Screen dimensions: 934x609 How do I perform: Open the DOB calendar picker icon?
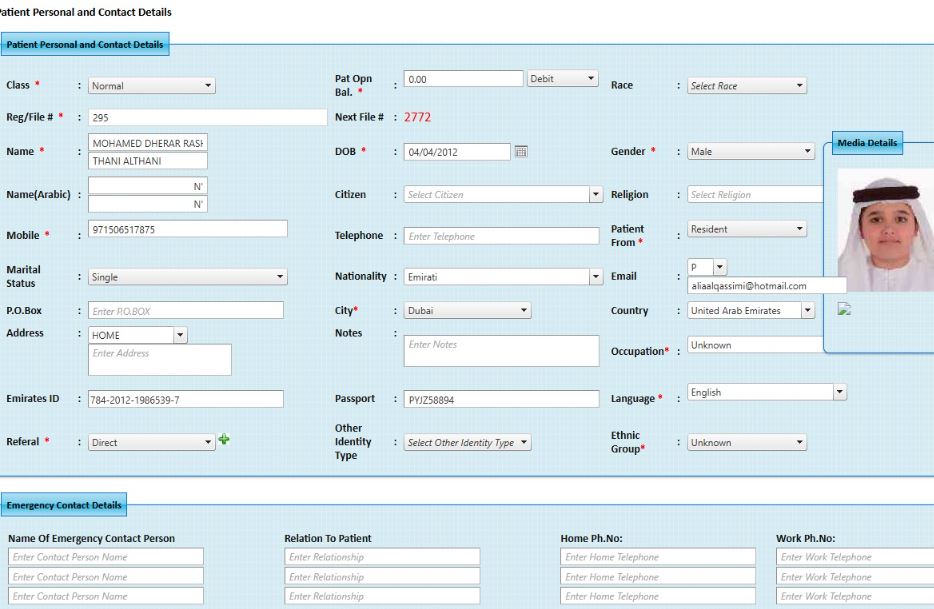point(520,152)
